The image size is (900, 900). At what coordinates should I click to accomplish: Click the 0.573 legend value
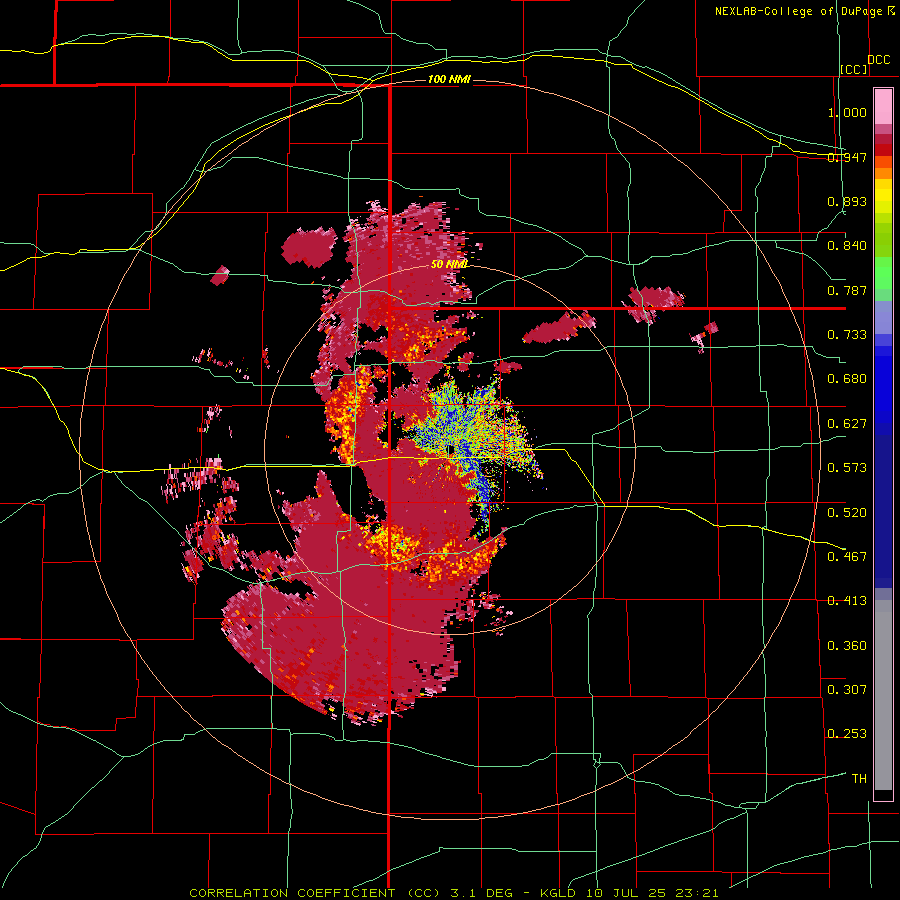(847, 468)
